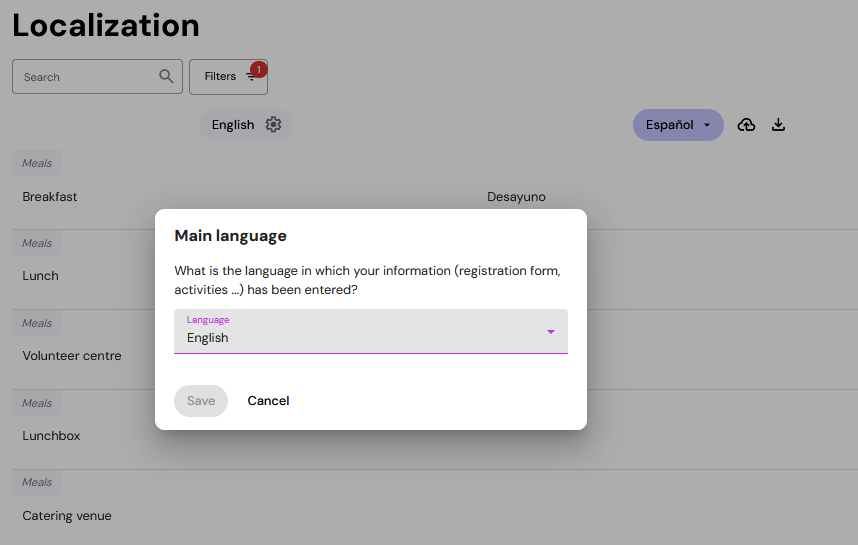858x545 pixels.
Task: Click the Save button
Action: click(x=201, y=401)
